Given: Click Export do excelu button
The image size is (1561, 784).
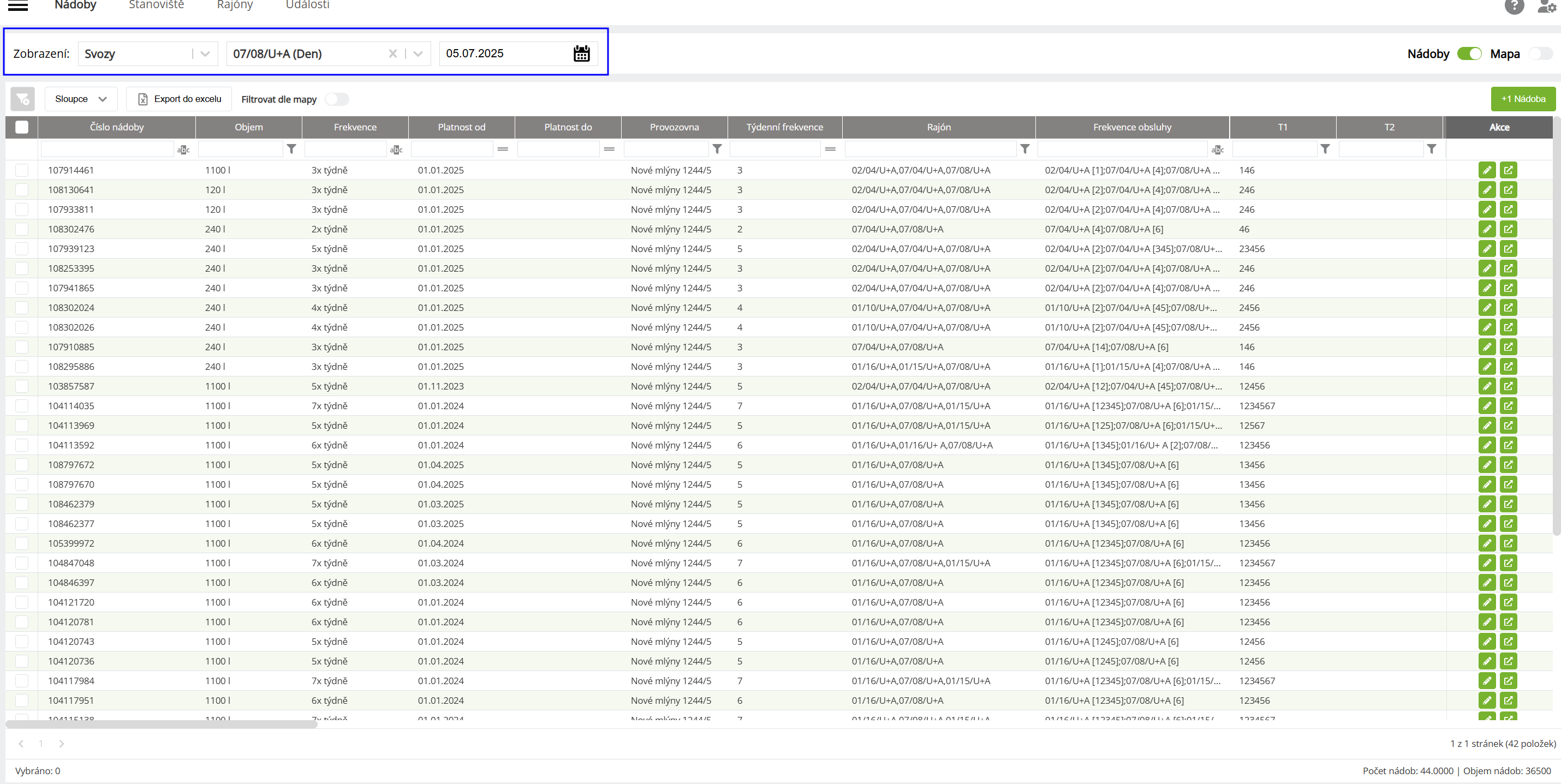Looking at the screenshot, I should coord(180,99).
